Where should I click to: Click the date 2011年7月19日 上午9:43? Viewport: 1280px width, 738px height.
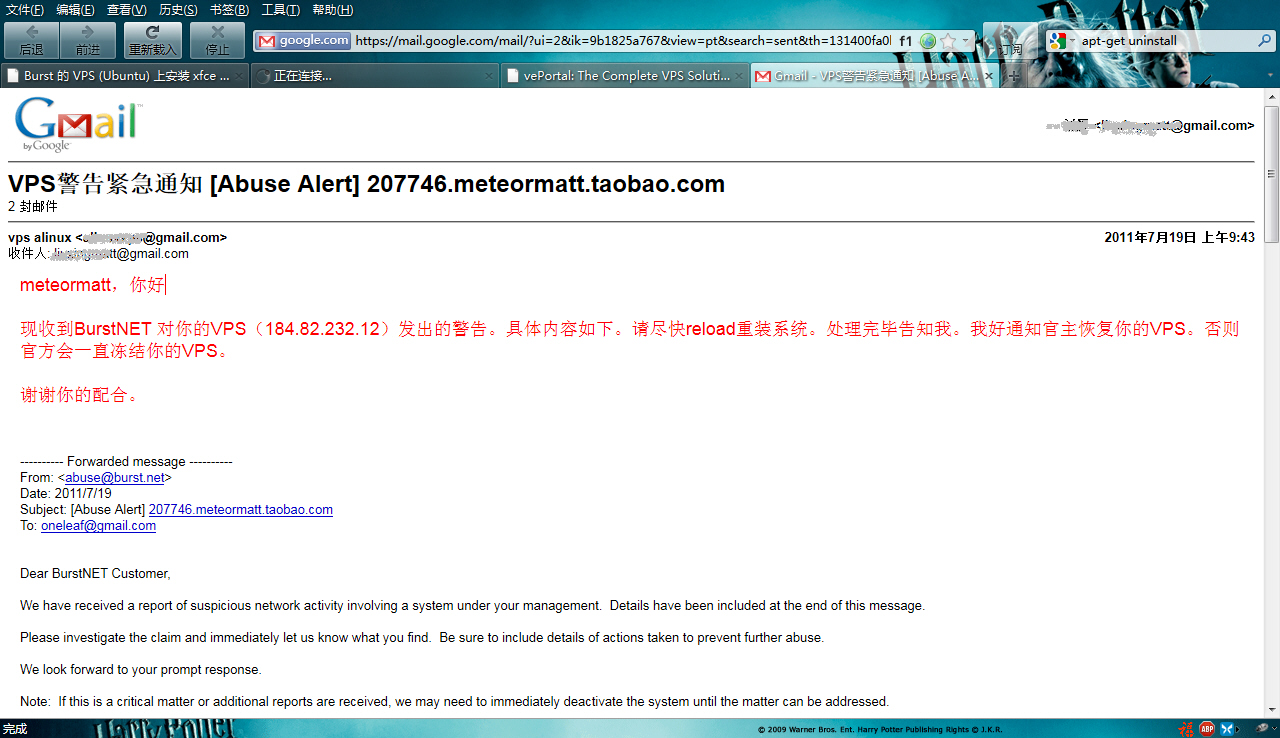[x=1179, y=238]
